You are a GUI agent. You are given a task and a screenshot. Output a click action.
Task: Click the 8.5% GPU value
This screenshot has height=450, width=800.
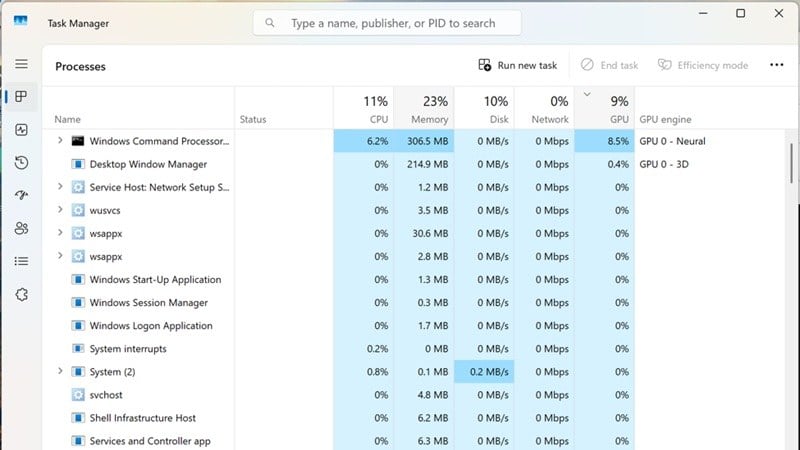(x=618, y=141)
